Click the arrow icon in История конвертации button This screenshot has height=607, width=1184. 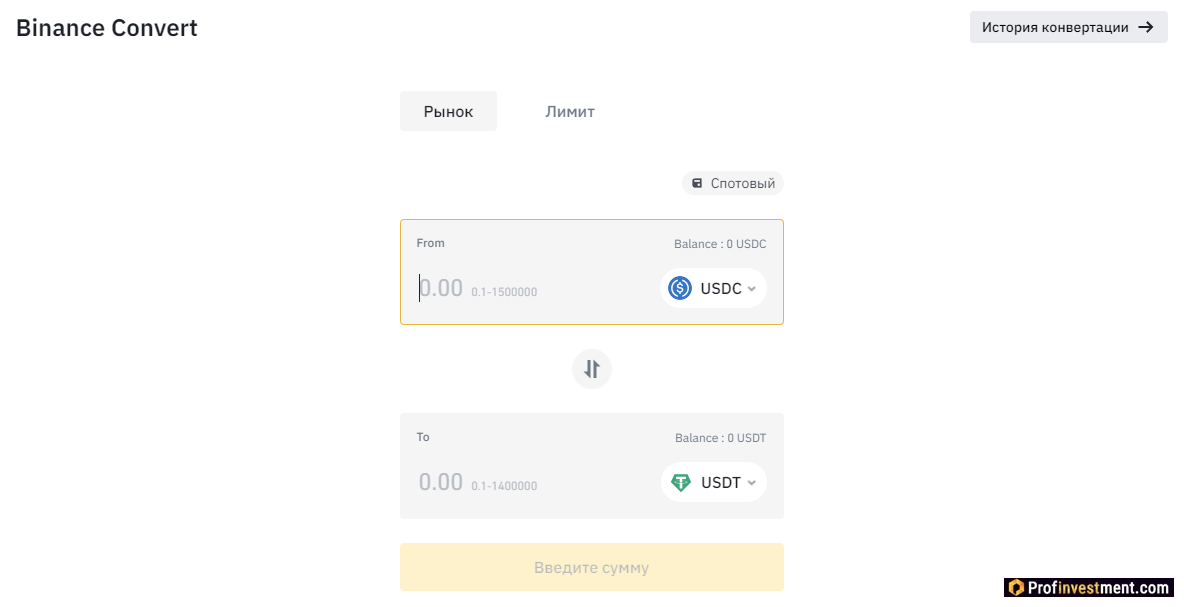click(1148, 27)
